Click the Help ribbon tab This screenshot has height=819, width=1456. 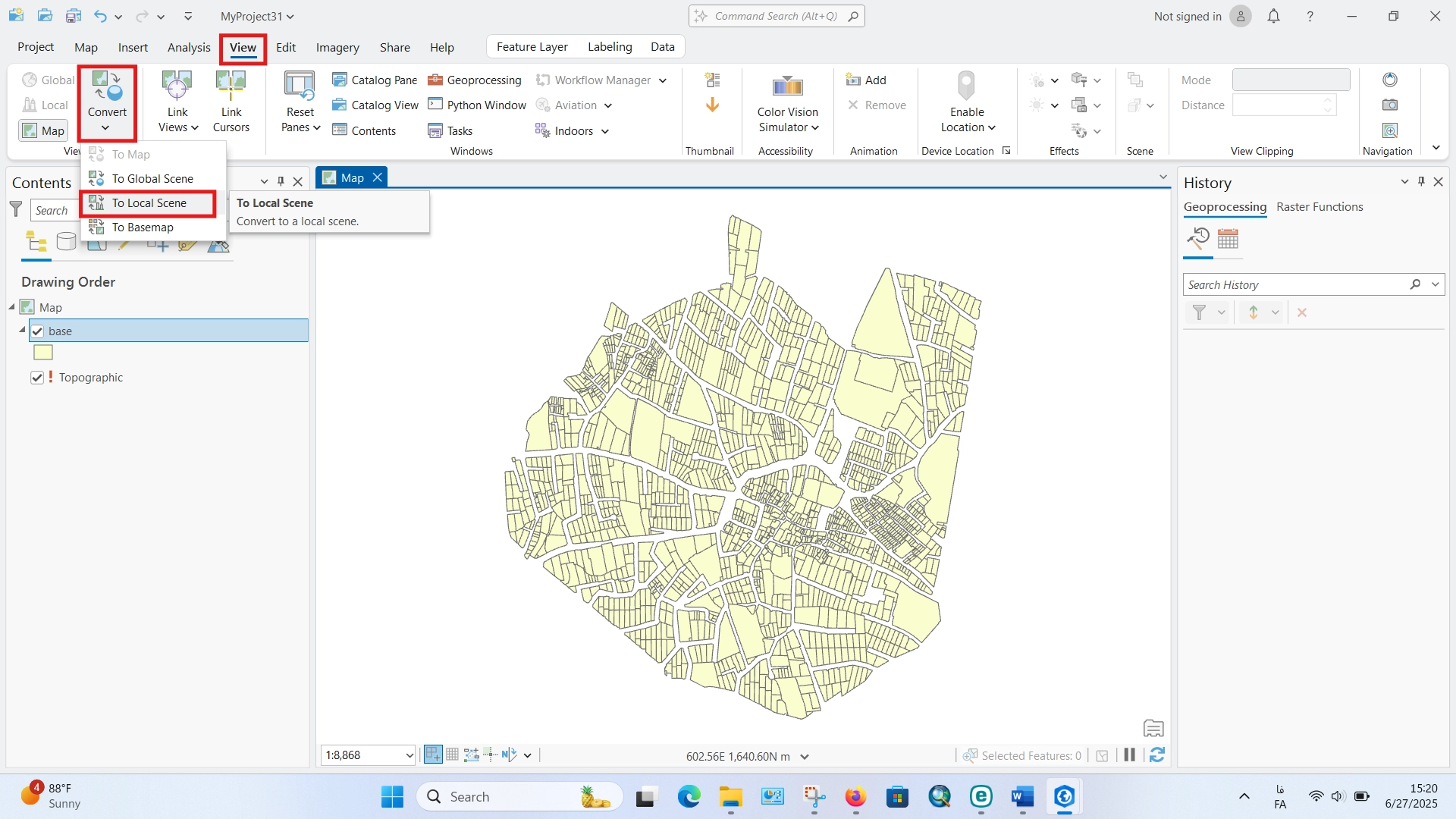[x=441, y=47]
